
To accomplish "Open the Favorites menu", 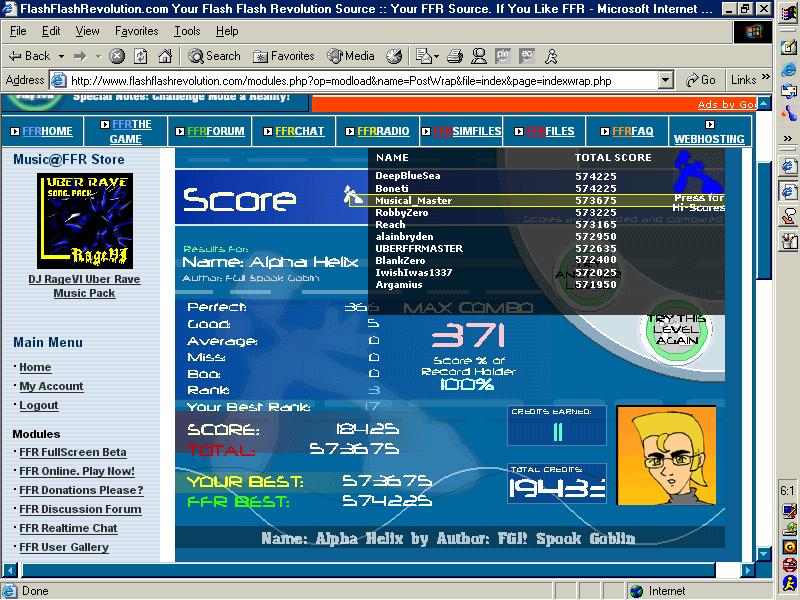I will 136,31.
